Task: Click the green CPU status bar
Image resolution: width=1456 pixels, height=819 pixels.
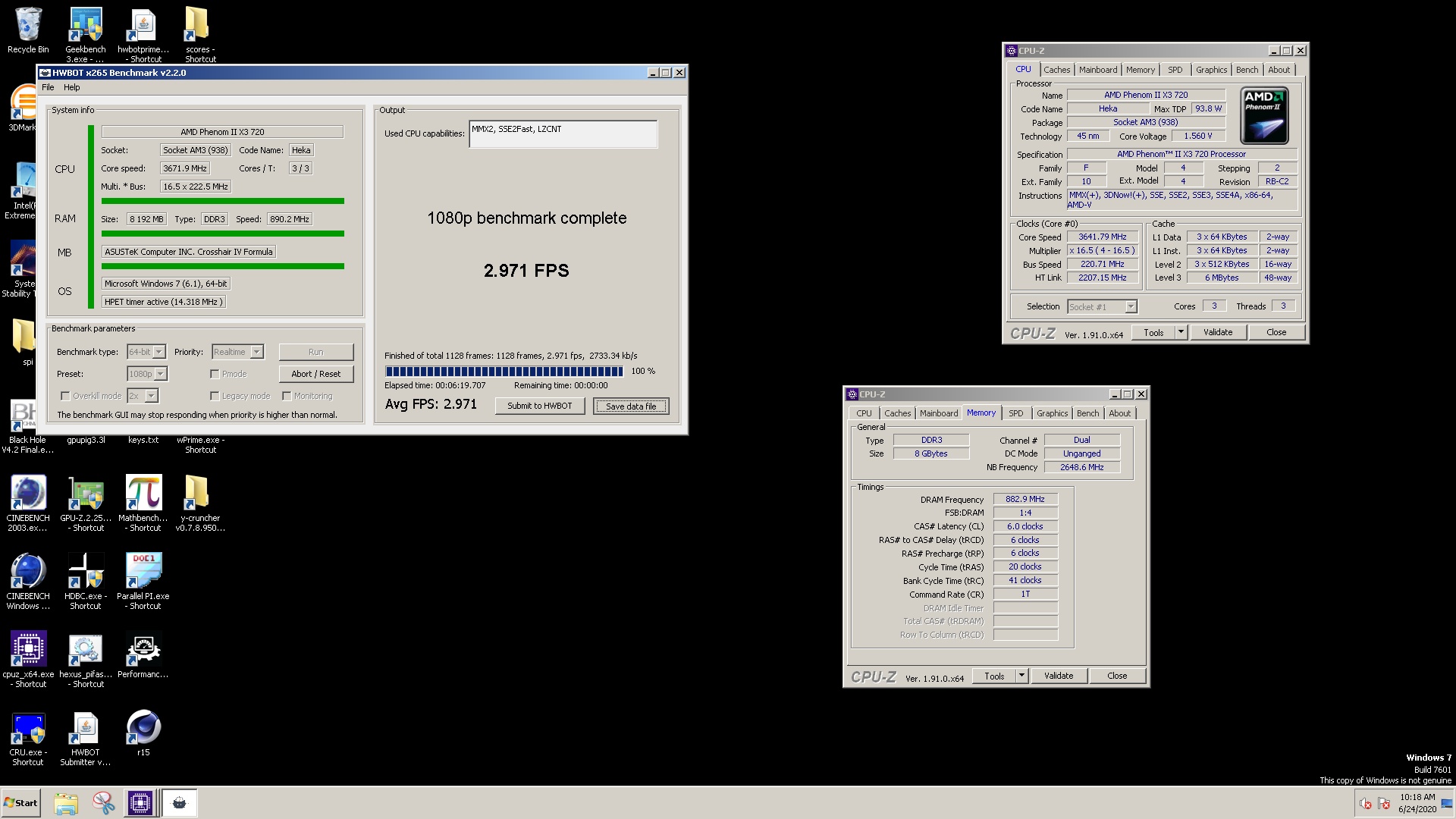Action: pyautogui.click(x=222, y=201)
